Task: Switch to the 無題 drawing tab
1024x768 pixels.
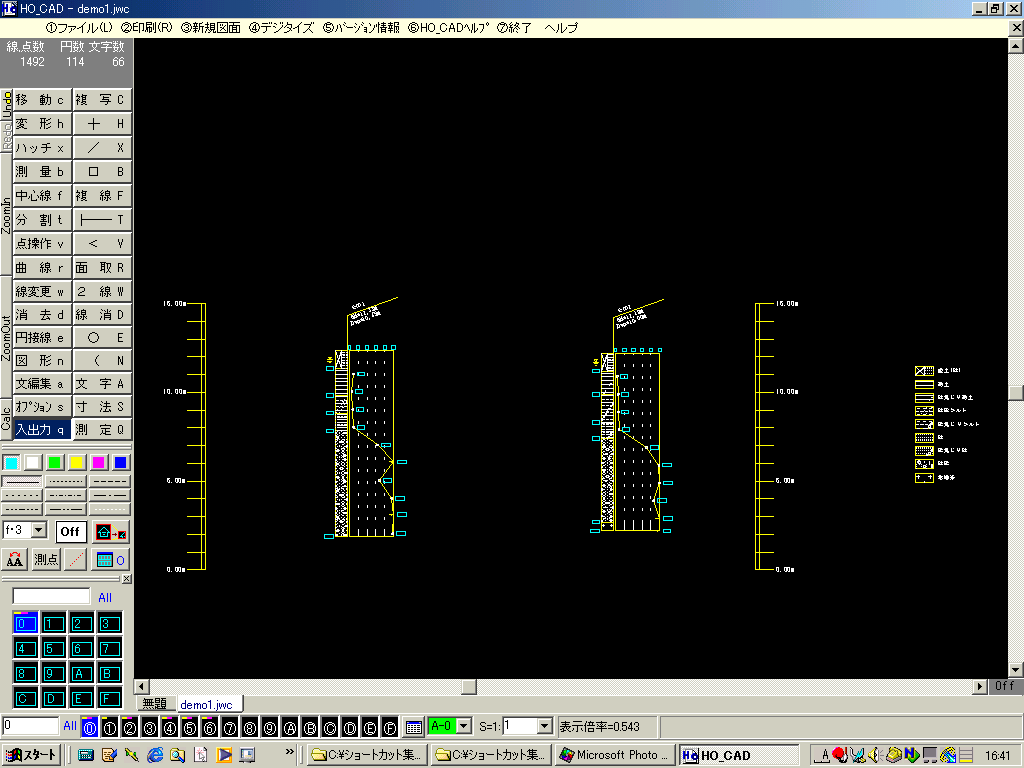Action: click(155, 705)
